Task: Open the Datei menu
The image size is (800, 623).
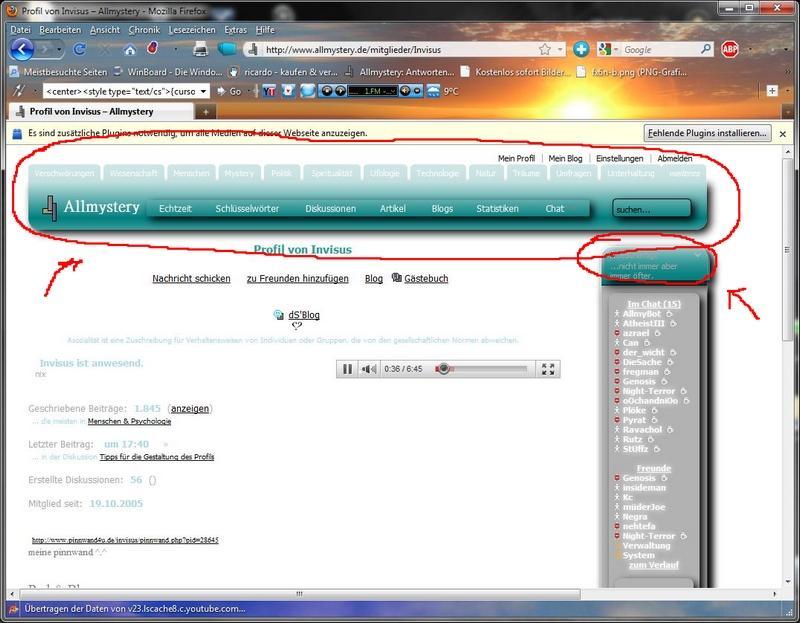Action: click(20, 30)
